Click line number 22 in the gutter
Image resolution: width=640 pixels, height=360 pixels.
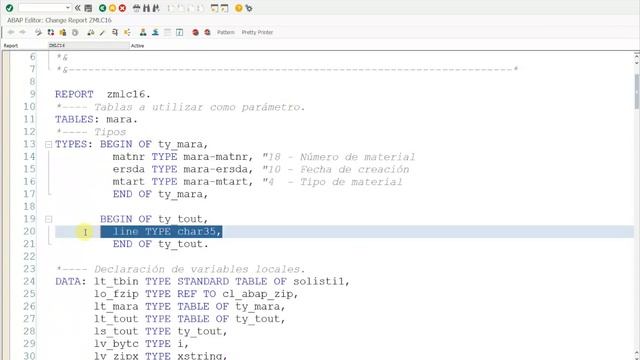(x=29, y=256)
